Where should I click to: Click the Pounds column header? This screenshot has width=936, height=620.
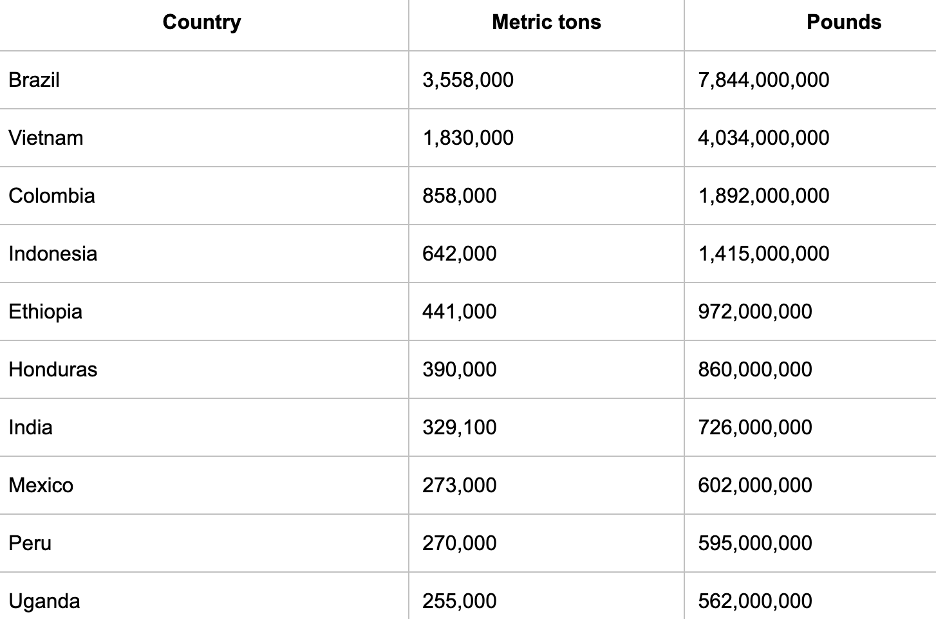(x=844, y=23)
